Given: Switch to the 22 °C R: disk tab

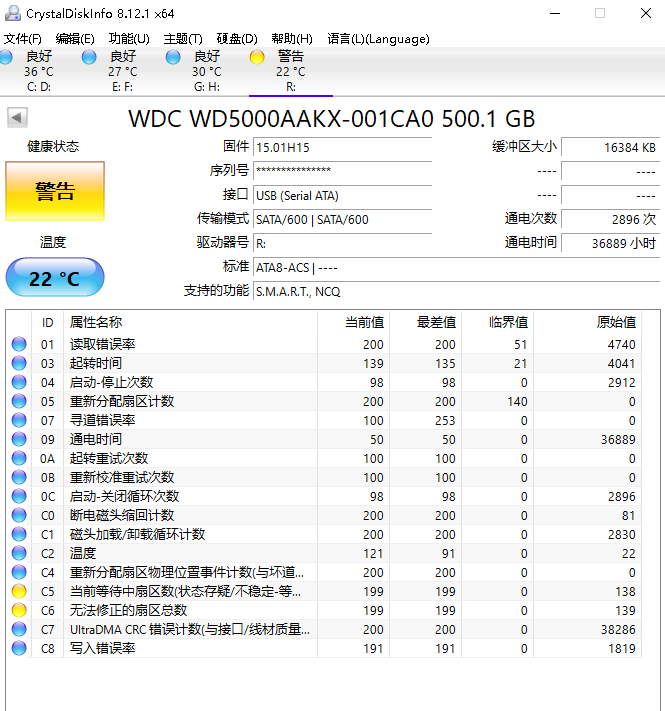Looking at the screenshot, I should [291, 71].
